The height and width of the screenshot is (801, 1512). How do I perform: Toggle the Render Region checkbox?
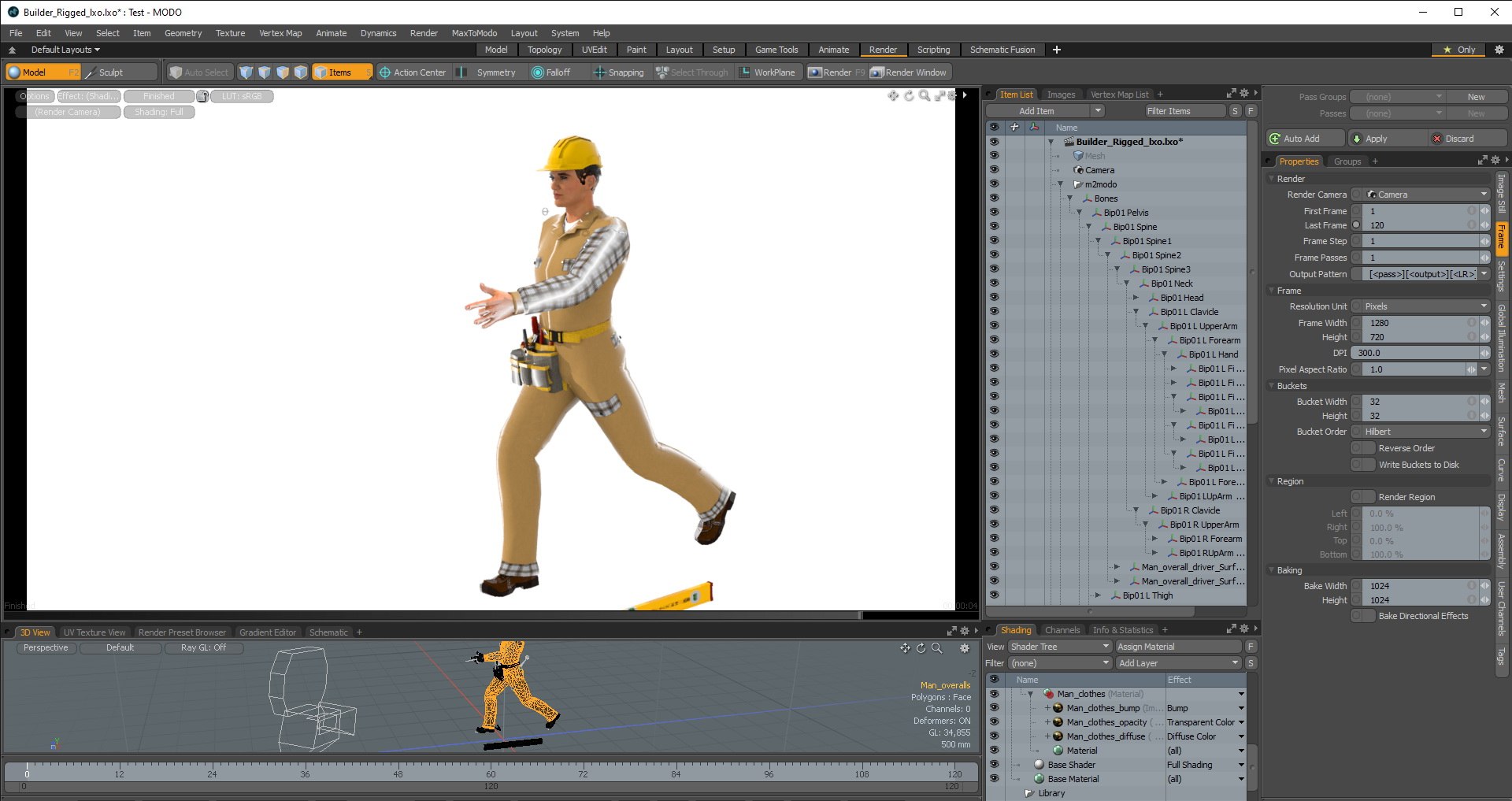pyautogui.click(x=1363, y=497)
